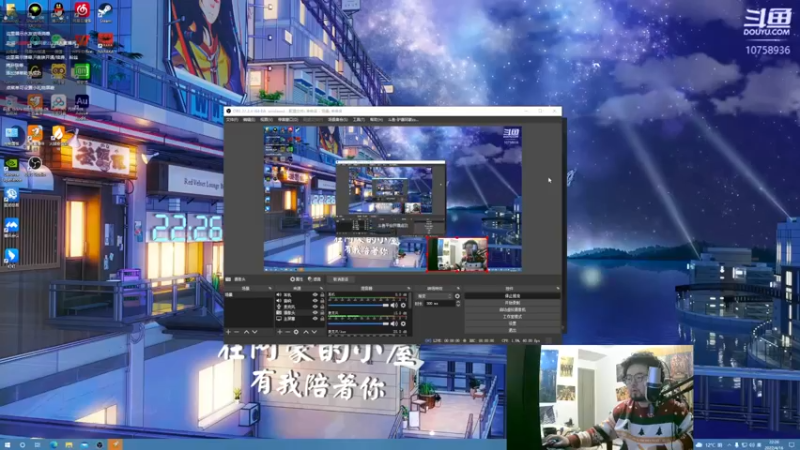
Task: Click the Windows Start button
Action: (7, 445)
